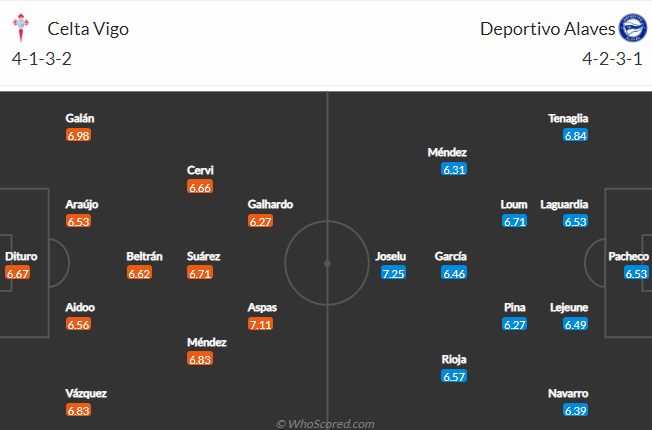Click Galán's 6.98 rating badge
Image resolution: width=652 pixels, height=430 pixels.
(78, 135)
